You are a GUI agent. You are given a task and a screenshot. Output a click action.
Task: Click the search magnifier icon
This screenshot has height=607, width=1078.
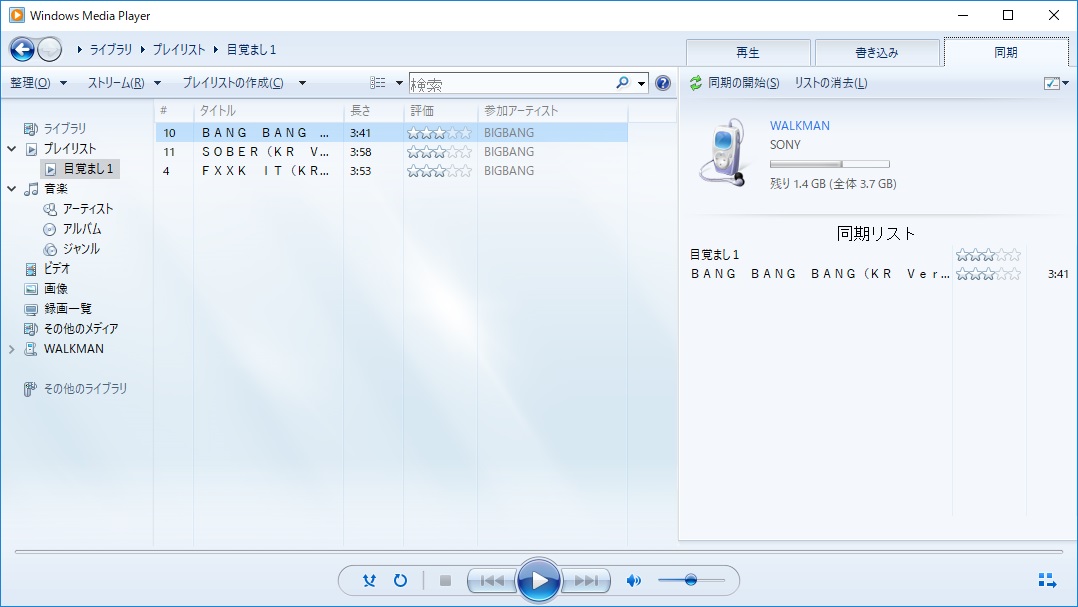(x=622, y=82)
